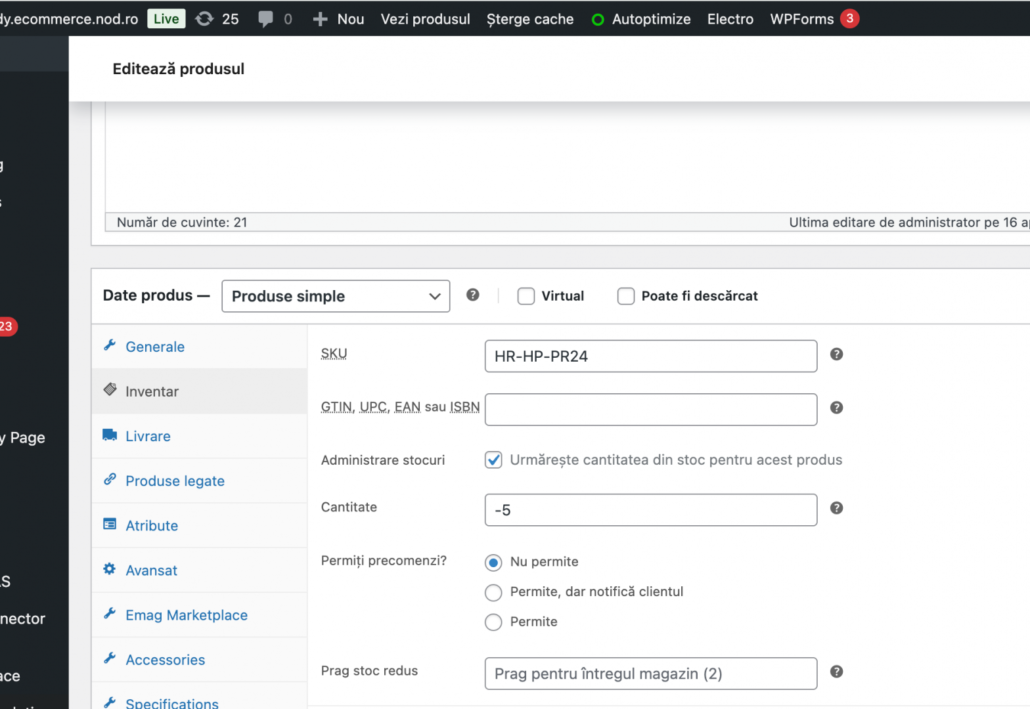Click the tag icon of Inventar tab

110,390
